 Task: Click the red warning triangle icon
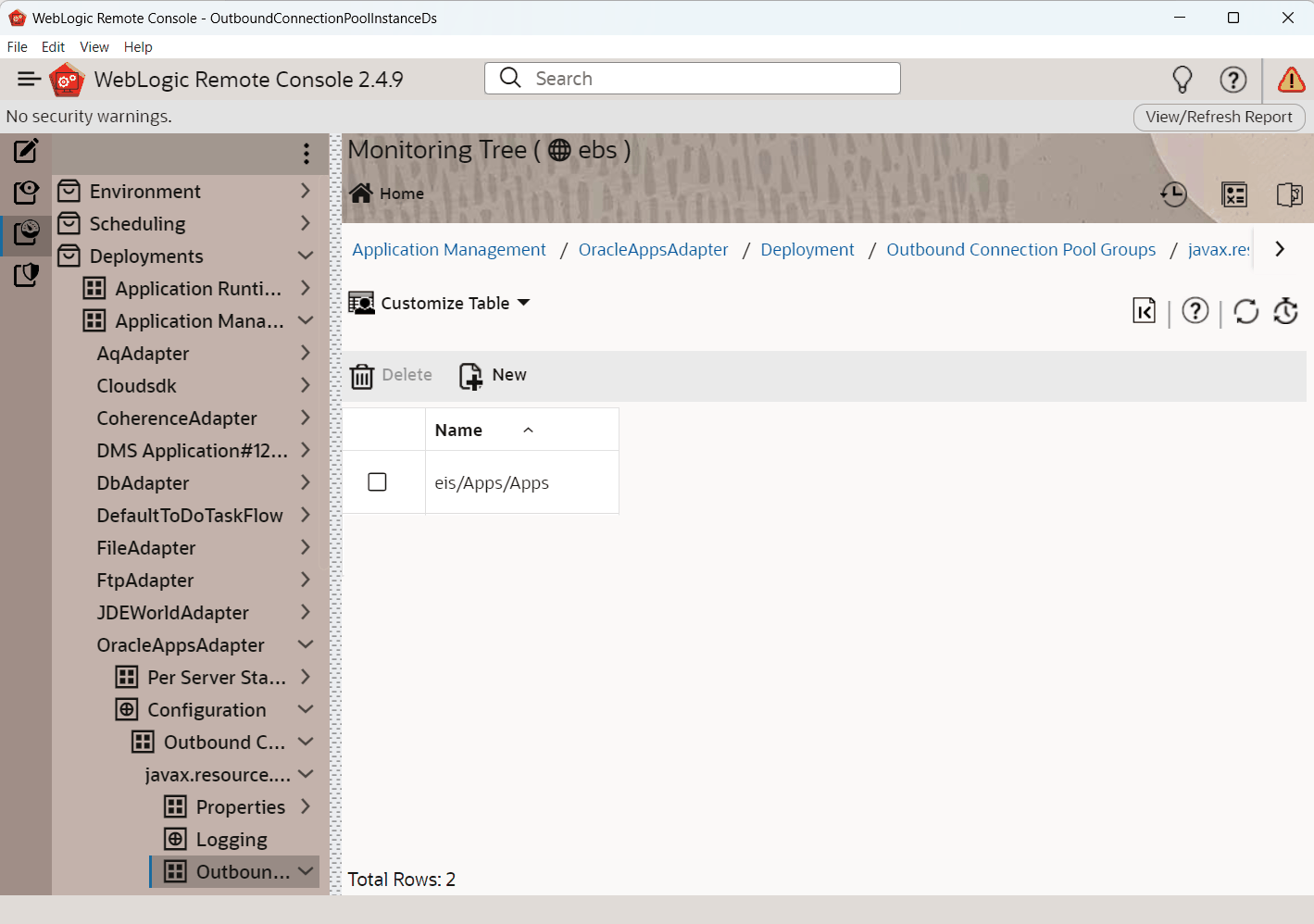[x=1291, y=80]
